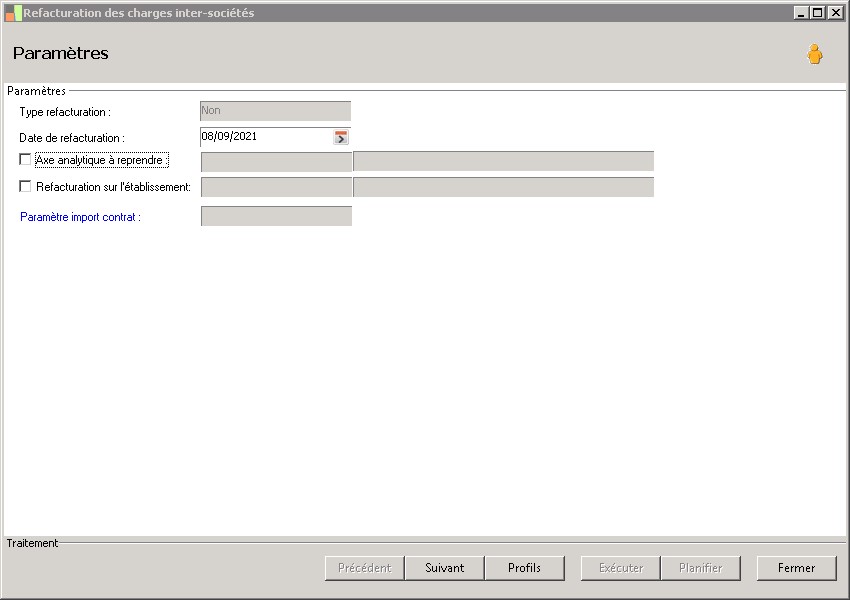The width and height of the screenshot is (850, 600).
Task: Minimize the Refacturation window
Action: coord(801,12)
